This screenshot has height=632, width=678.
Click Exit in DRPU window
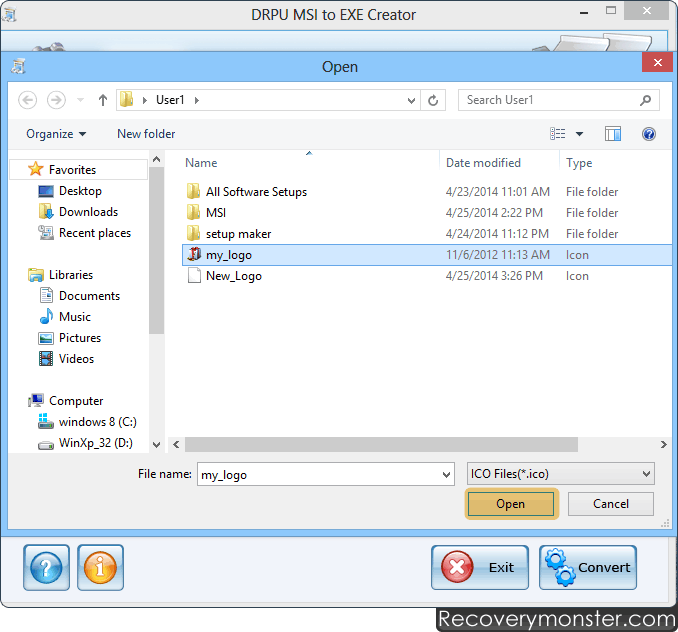click(x=480, y=568)
